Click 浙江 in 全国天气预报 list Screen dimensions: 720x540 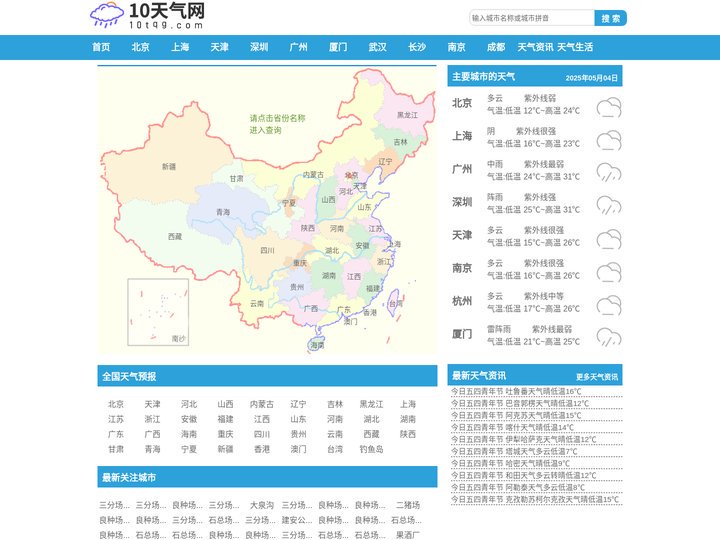click(x=152, y=419)
